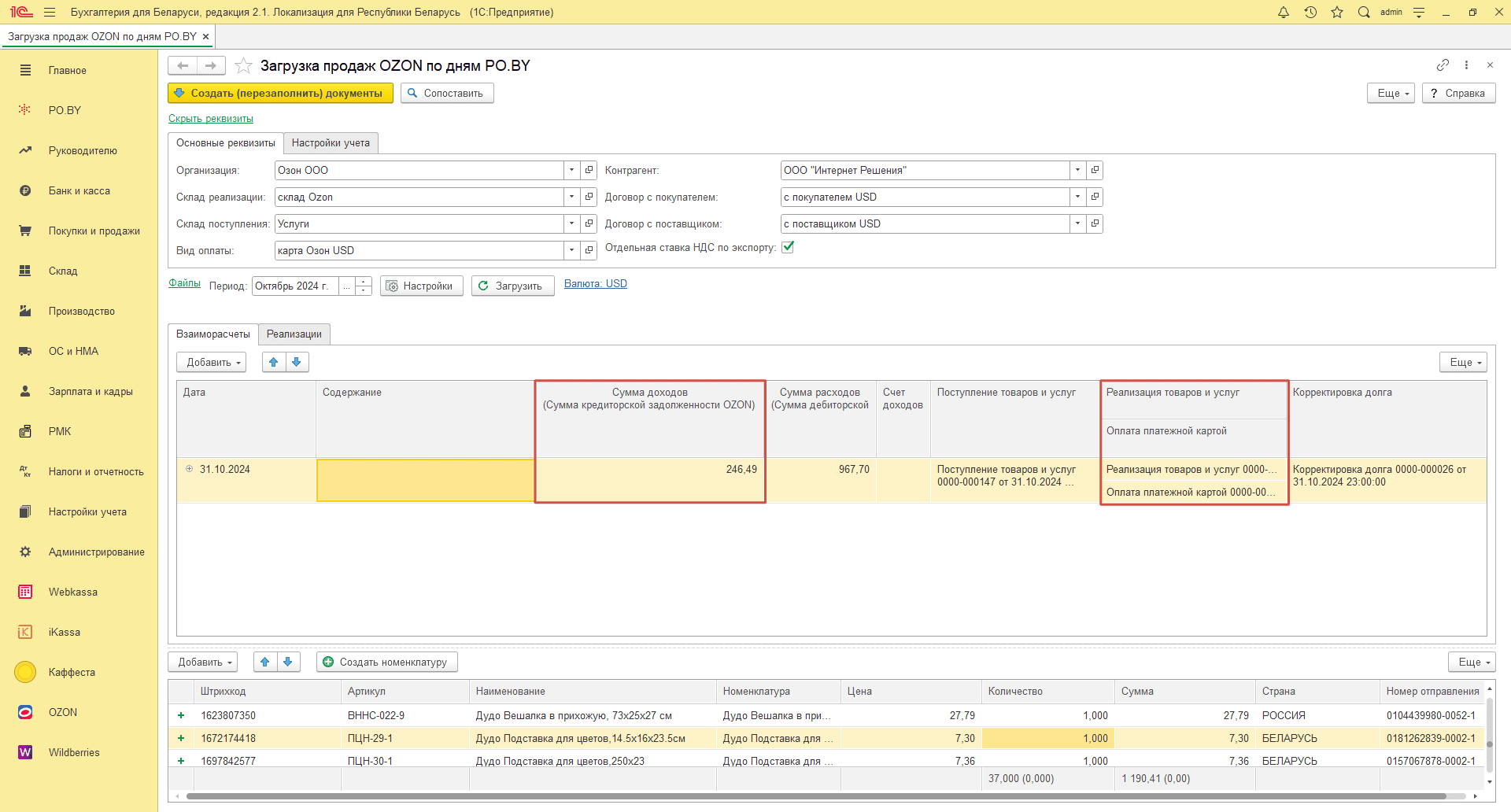The width and height of the screenshot is (1511, 812).
Task: Switch to the Реализации tab
Action: [x=294, y=334]
